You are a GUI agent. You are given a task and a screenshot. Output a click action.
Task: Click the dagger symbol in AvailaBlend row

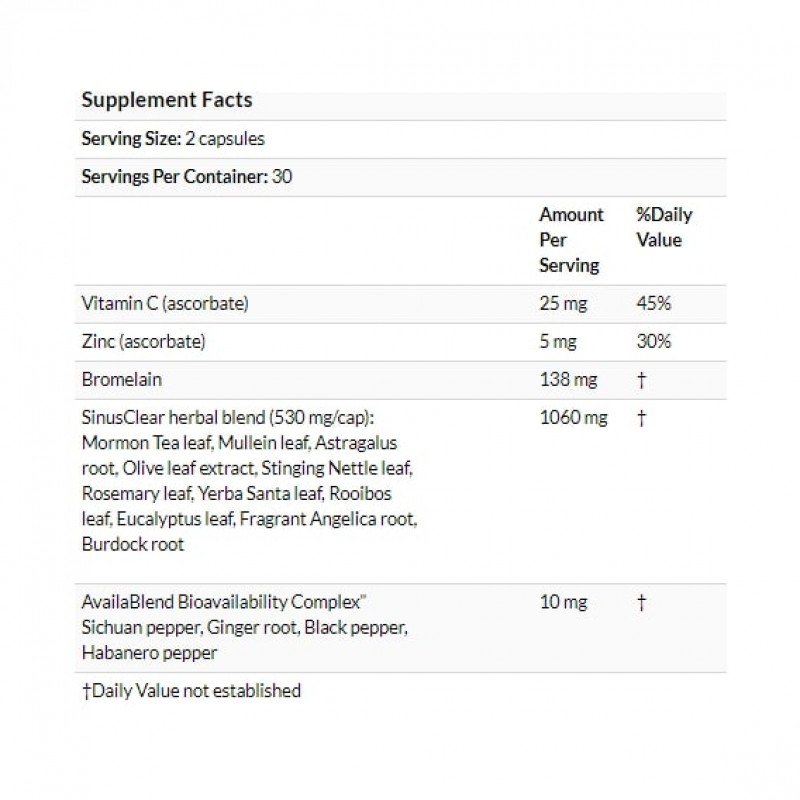tap(640, 602)
